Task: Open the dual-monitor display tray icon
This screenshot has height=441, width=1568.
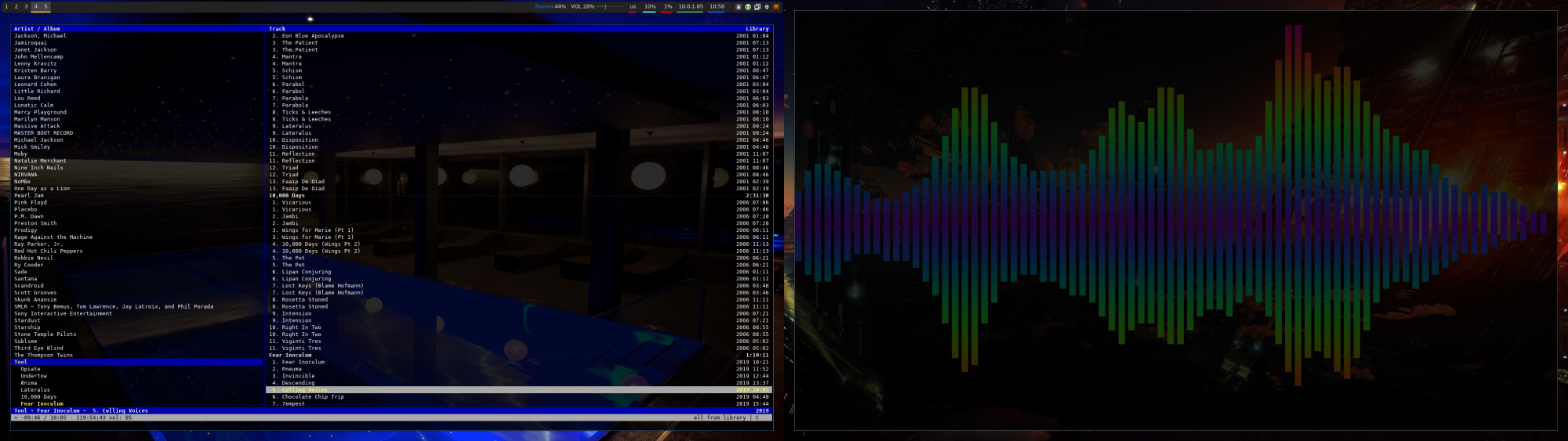Action: pyautogui.click(x=757, y=6)
